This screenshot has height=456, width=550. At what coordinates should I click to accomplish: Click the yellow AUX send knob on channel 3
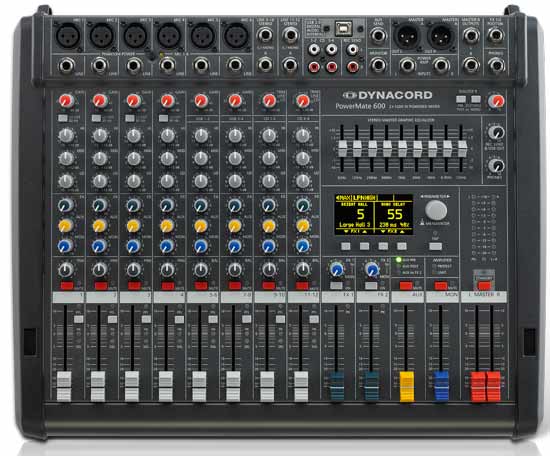pos(133,226)
